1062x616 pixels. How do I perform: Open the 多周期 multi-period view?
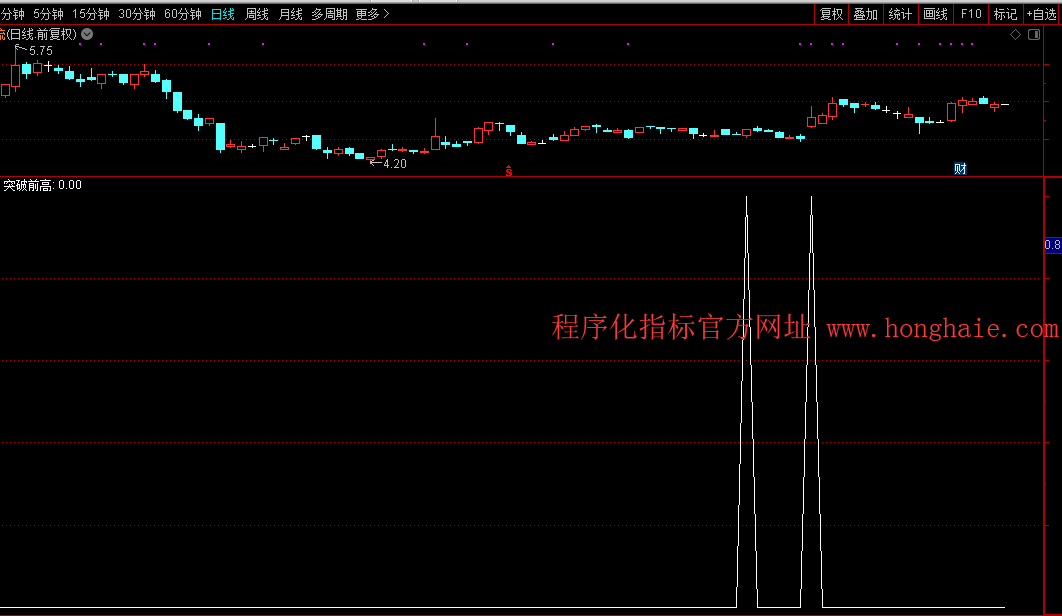[329, 14]
